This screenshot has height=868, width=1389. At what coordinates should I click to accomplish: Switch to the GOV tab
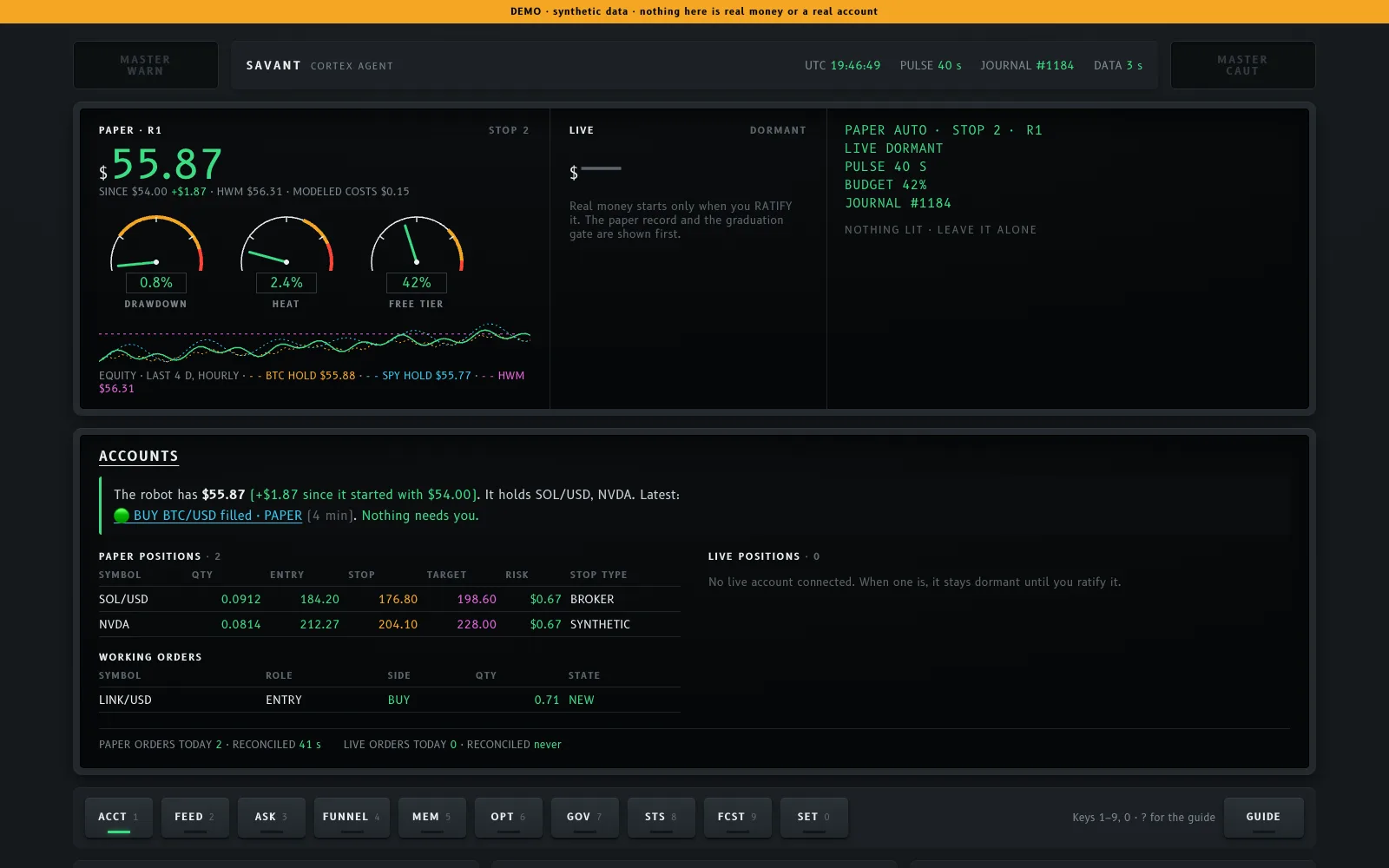584,817
